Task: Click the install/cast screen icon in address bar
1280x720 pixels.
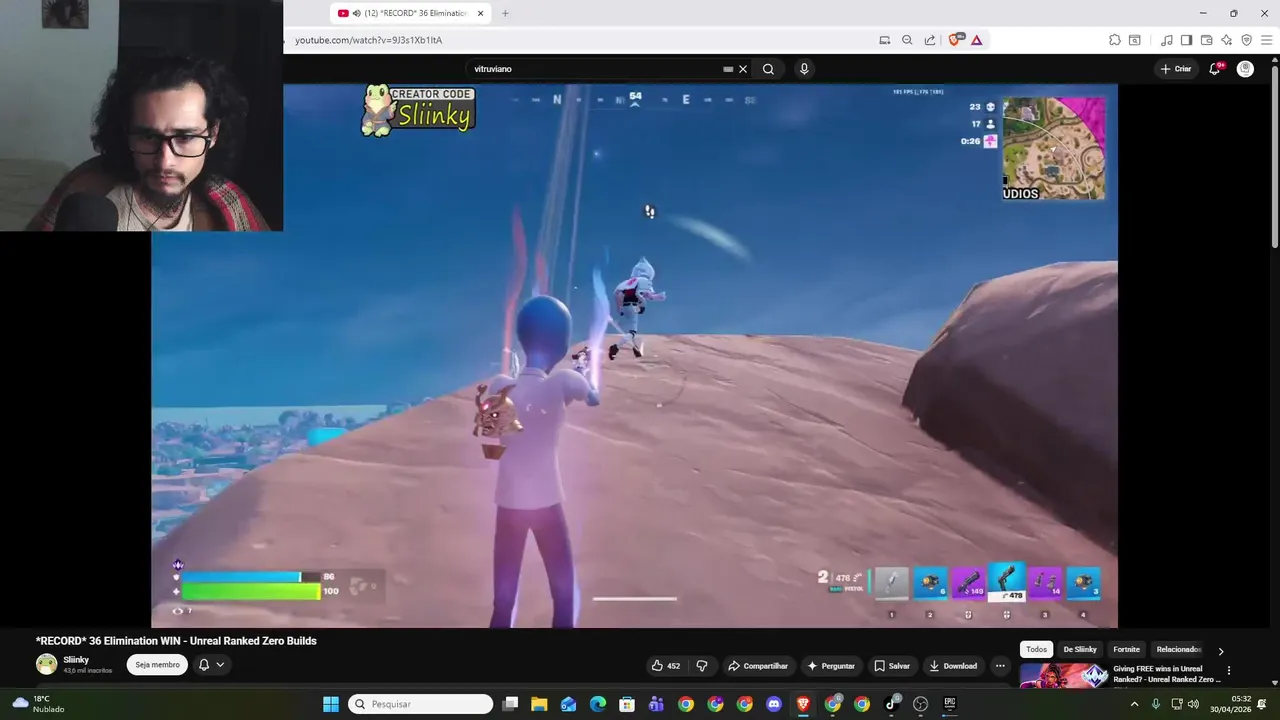Action: (885, 40)
